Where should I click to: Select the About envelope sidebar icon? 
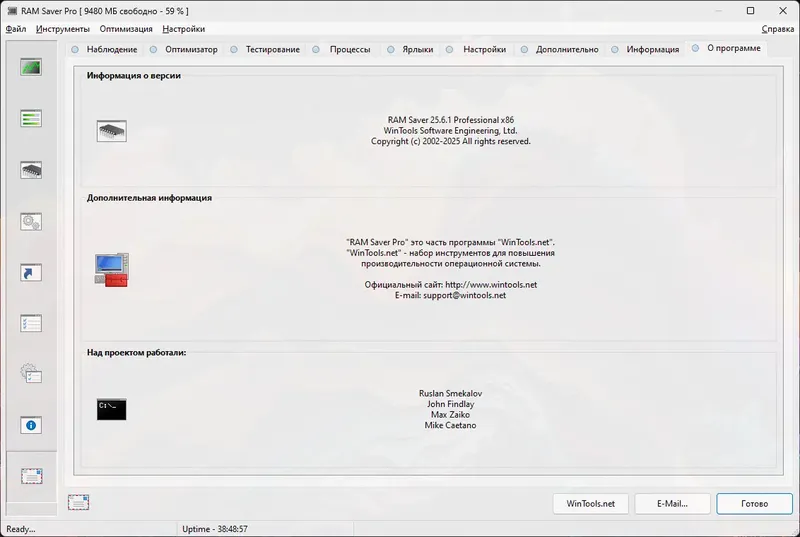[x=31, y=476]
